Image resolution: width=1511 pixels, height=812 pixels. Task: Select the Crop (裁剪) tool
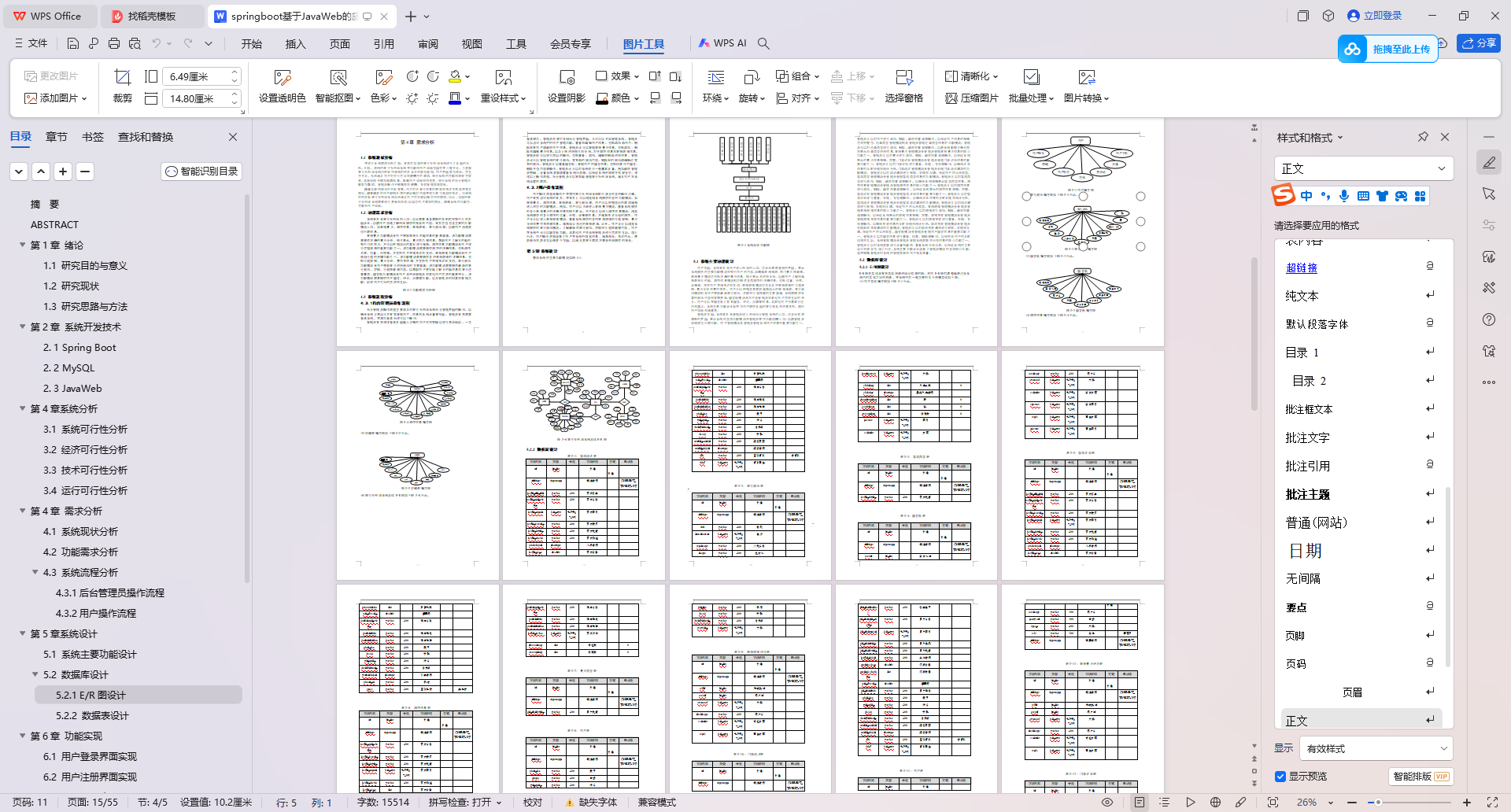(x=122, y=85)
